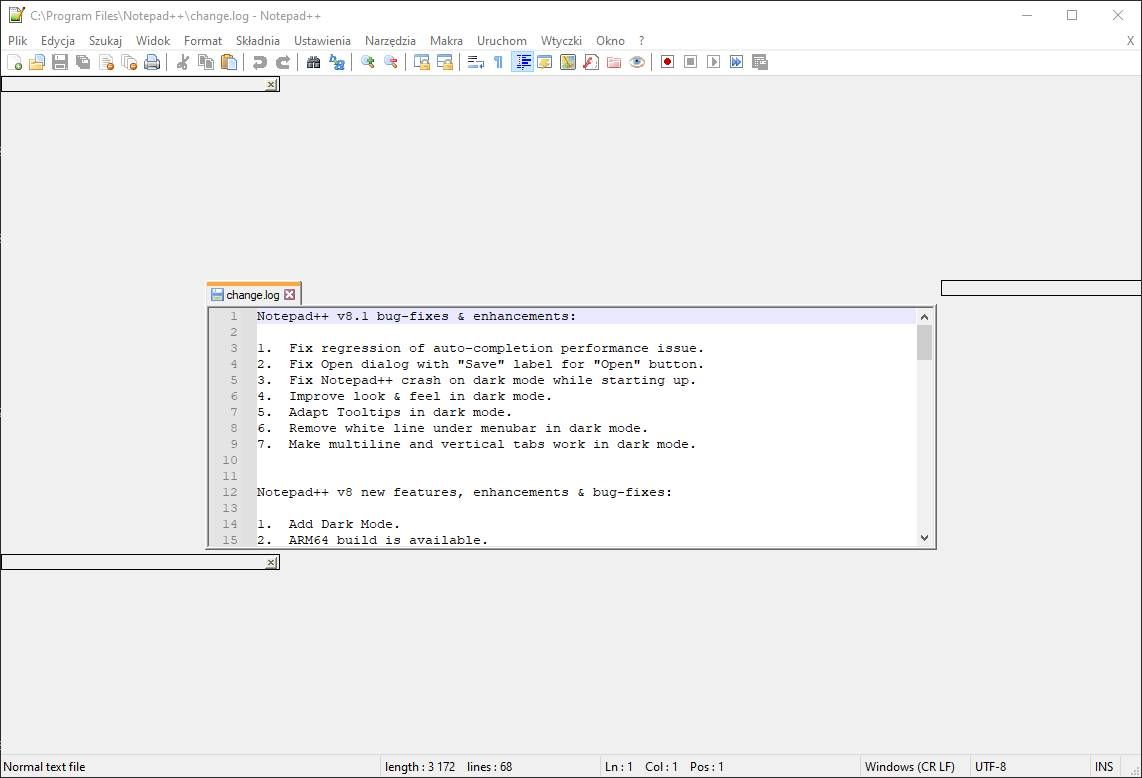This screenshot has width=1142, height=778.
Task: Click the Copy toolbar icon
Action: (206, 63)
